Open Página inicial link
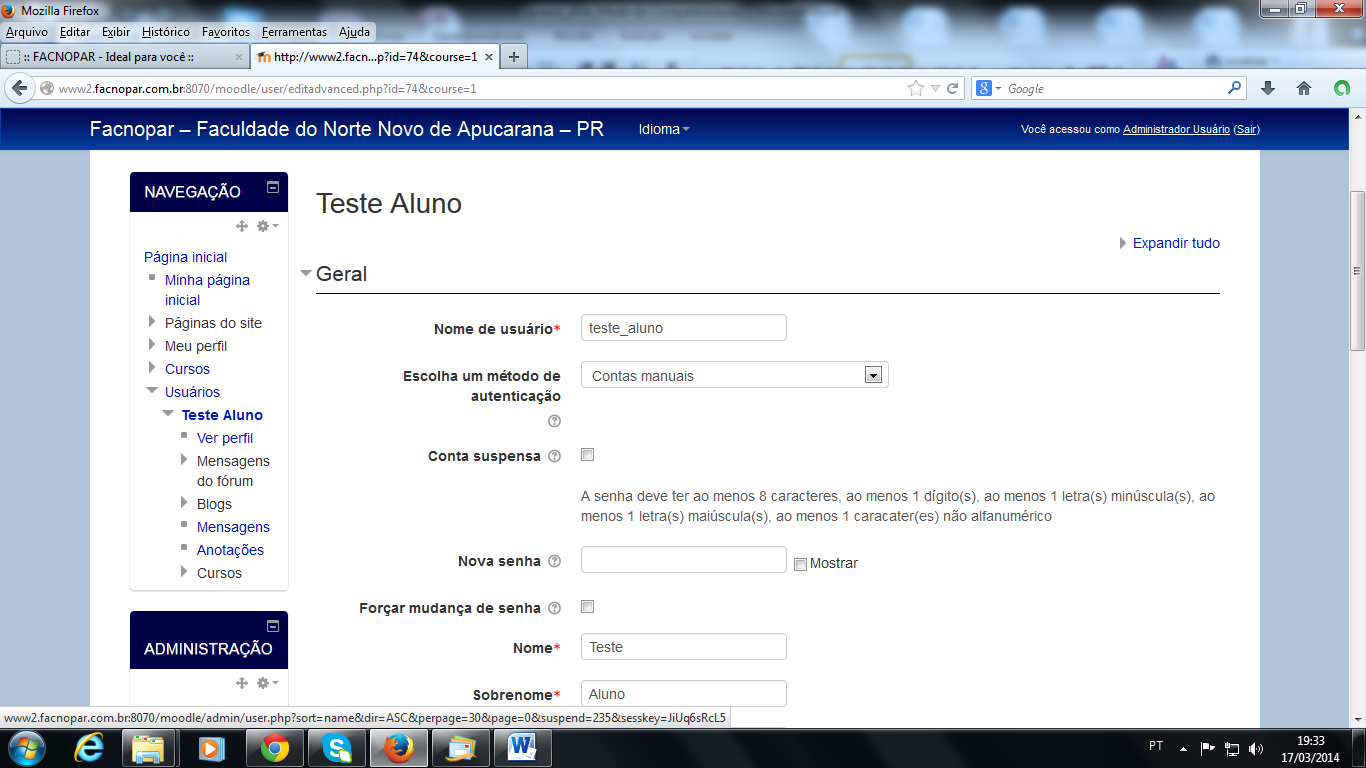This screenshot has height=768, width=1366. point(185,257)
